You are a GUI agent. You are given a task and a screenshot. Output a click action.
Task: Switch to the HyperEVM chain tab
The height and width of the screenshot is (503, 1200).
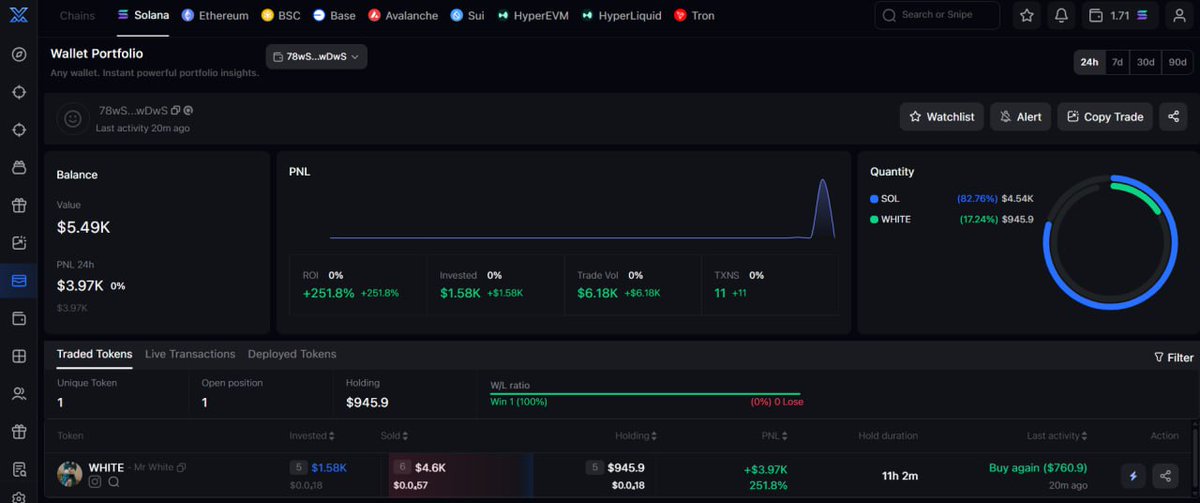pyautogui.click(x=533, y=16)
